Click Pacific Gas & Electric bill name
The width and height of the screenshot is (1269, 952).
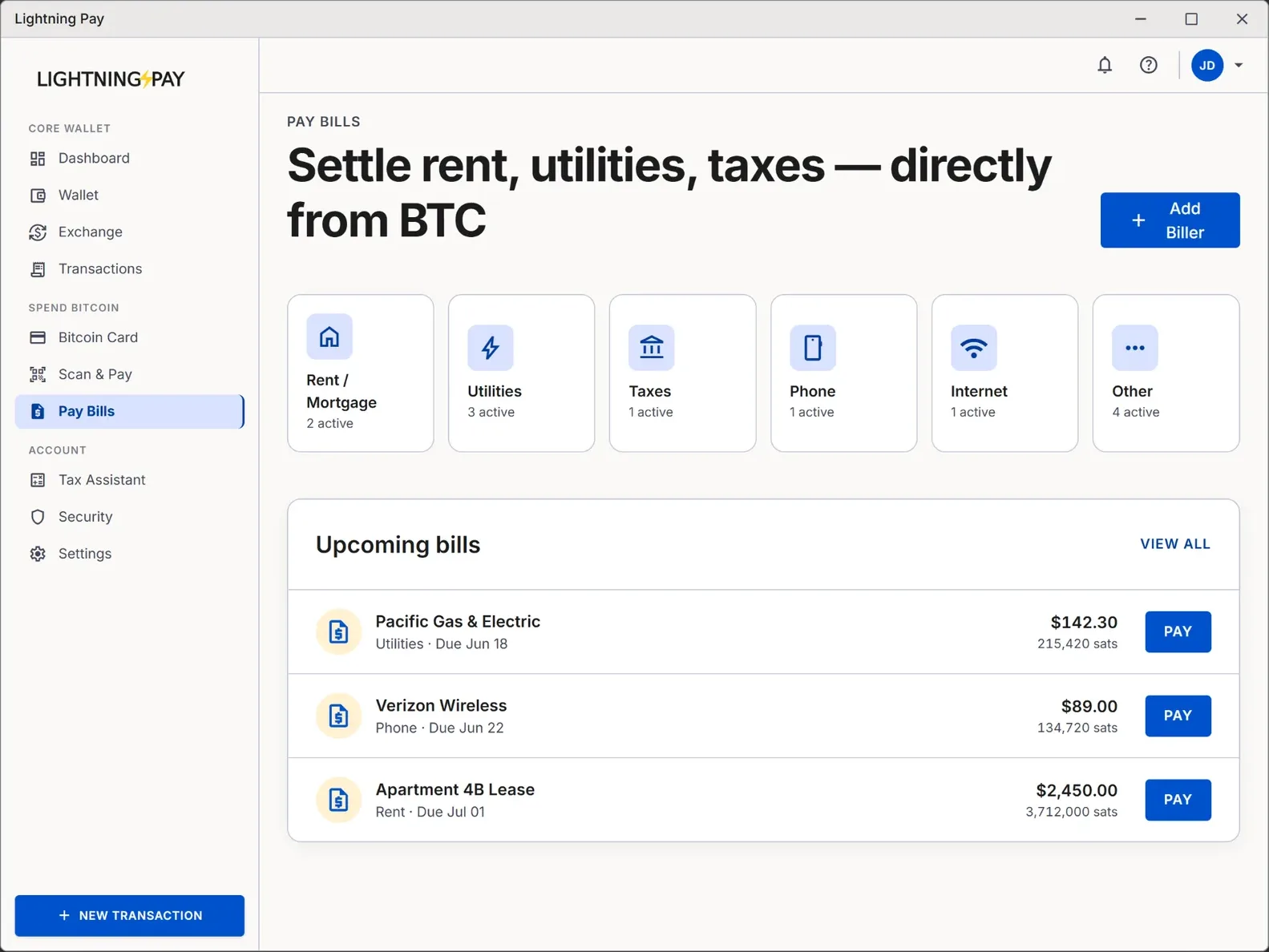[x=458, y=622]
